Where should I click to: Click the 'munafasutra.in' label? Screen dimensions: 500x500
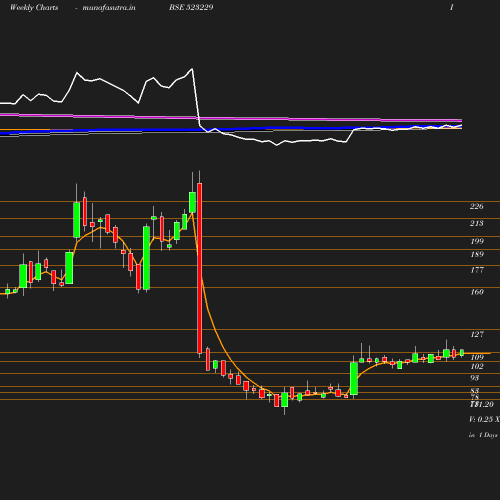[109, 7]
